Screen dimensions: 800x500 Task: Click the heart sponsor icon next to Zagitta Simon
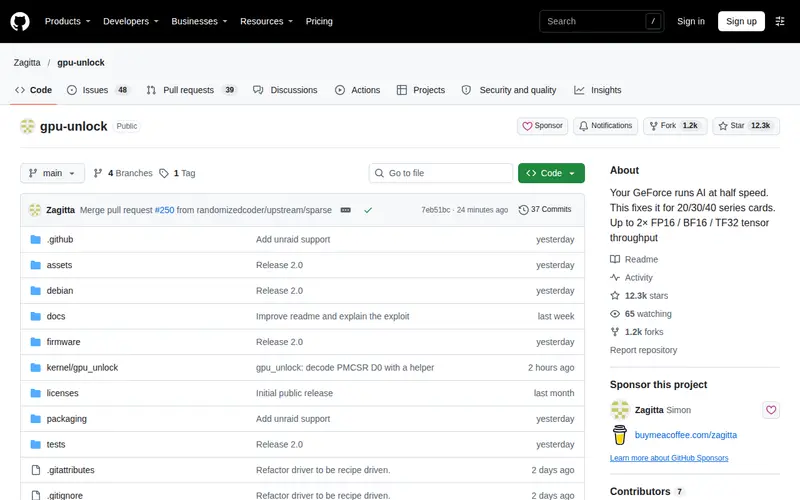(771, 410)
